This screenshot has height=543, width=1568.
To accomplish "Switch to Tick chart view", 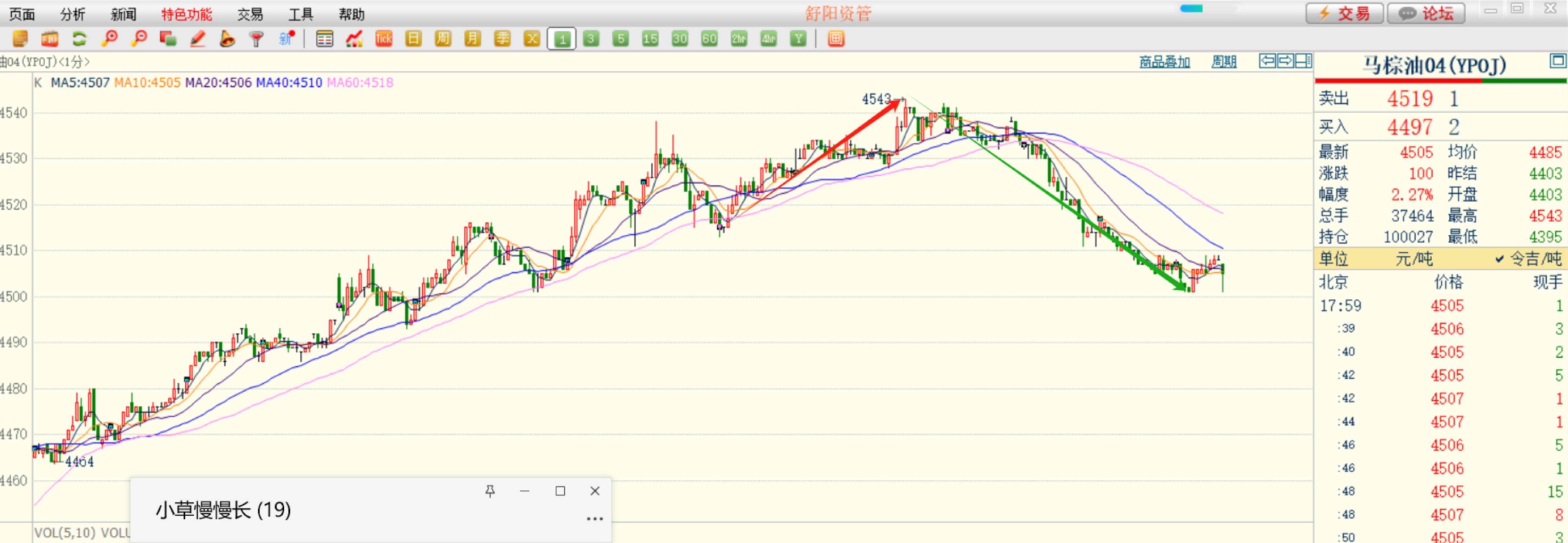I will point(384,39).
